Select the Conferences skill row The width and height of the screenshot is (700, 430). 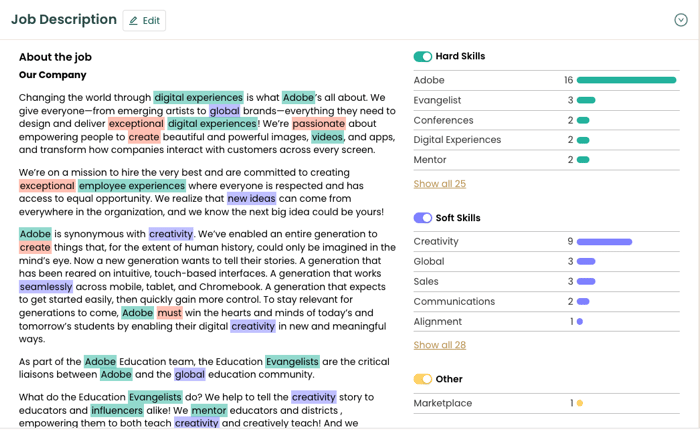[546, 120]
